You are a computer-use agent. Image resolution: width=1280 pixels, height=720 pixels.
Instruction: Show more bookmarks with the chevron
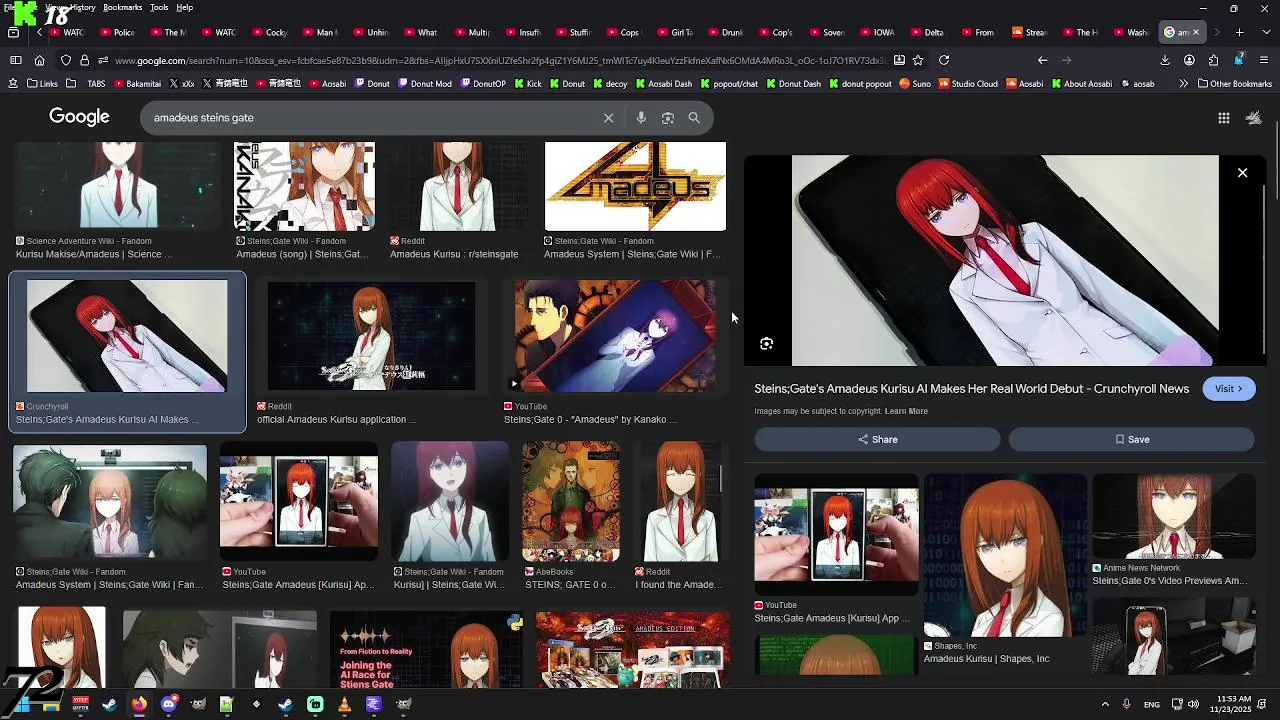pos(1183,84)
